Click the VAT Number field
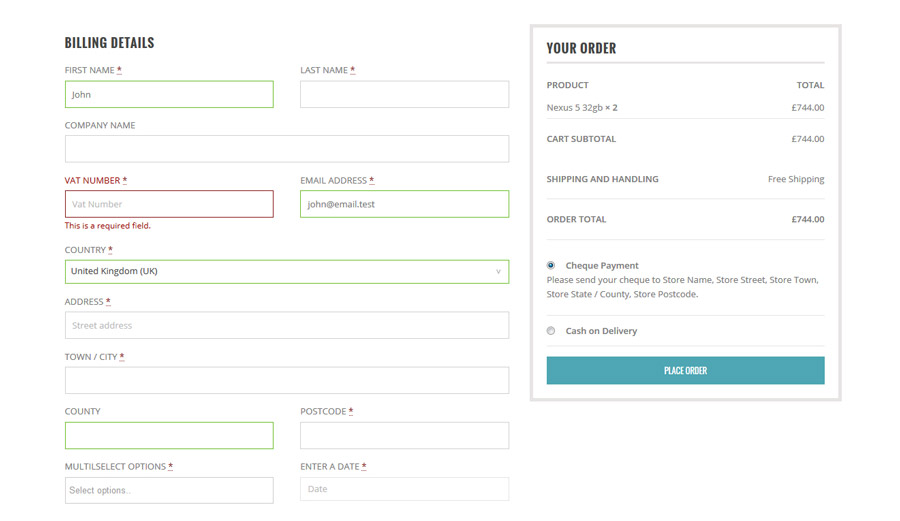The image size is (900, 521). [x=169, y=204]
